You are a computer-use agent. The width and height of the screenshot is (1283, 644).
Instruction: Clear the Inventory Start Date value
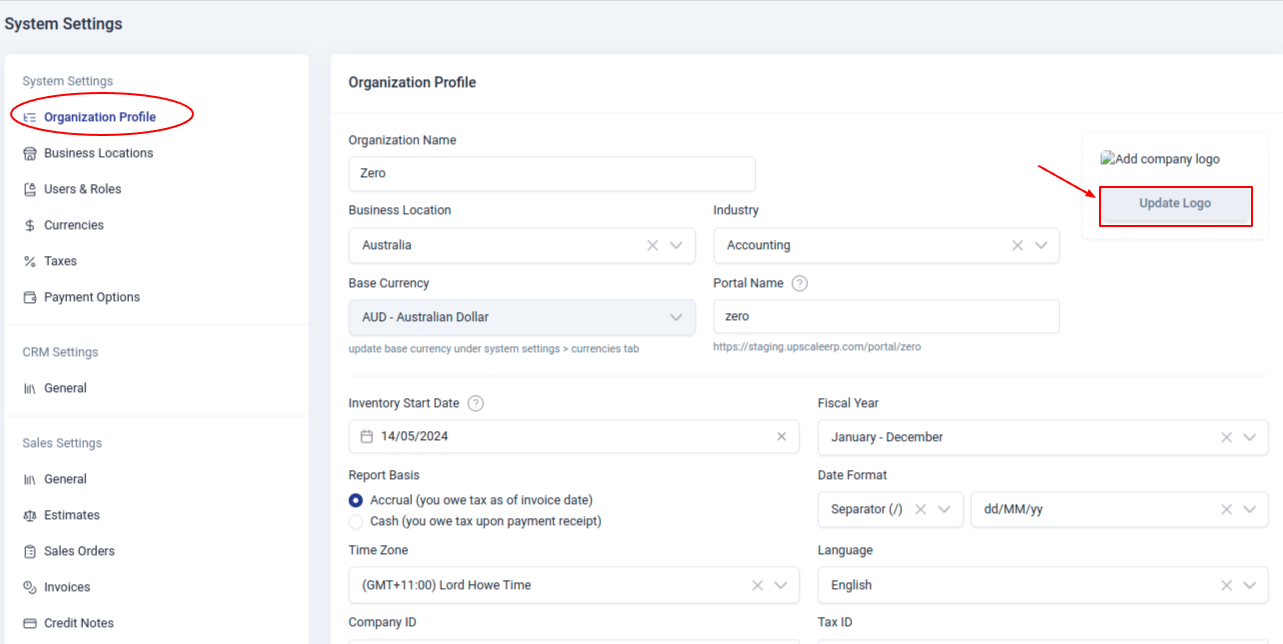(x=782, y=436)
